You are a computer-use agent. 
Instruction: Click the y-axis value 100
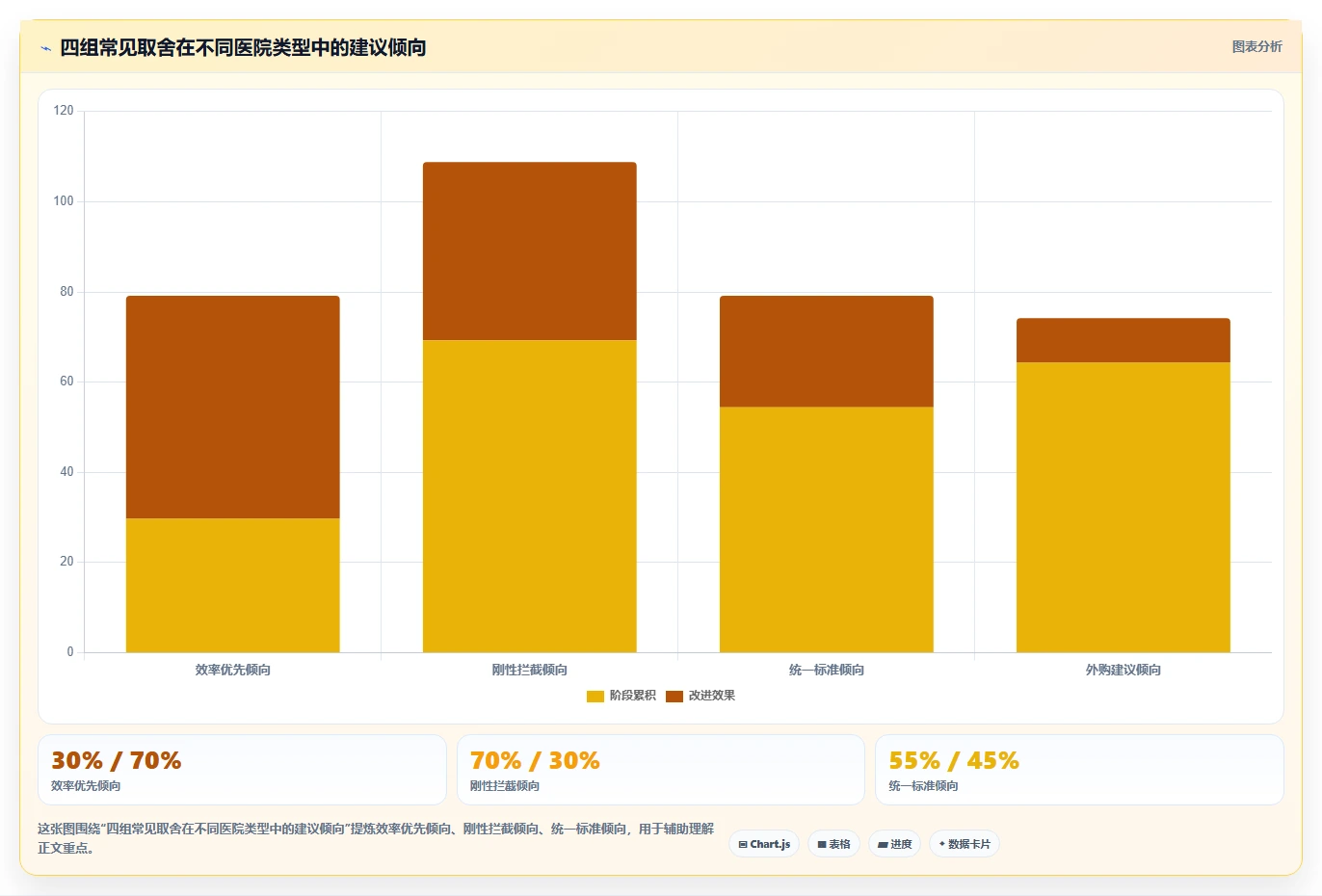[x=64, y=201]
